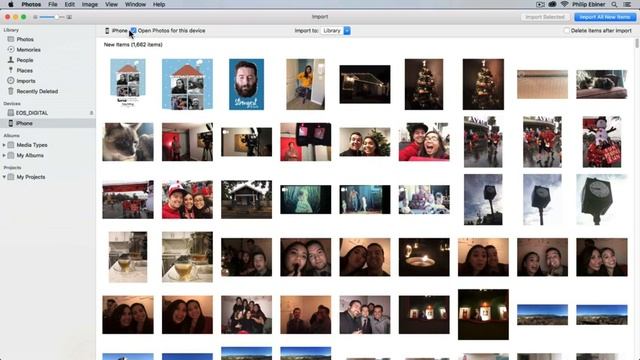Screen dimensions: 640x360
Task: Select the woman in yellow sweater thumbnail
Action: [x=305, y=84]
